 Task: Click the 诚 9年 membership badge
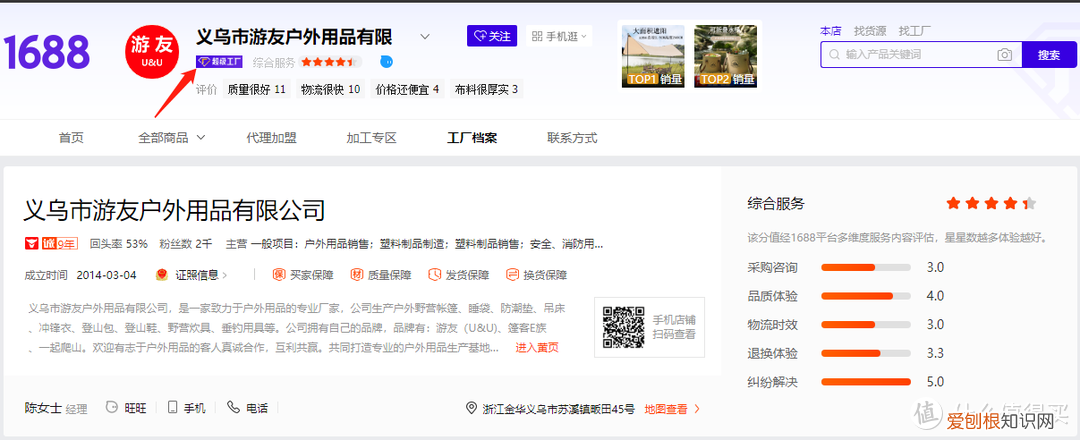click(x=59, y=243)
